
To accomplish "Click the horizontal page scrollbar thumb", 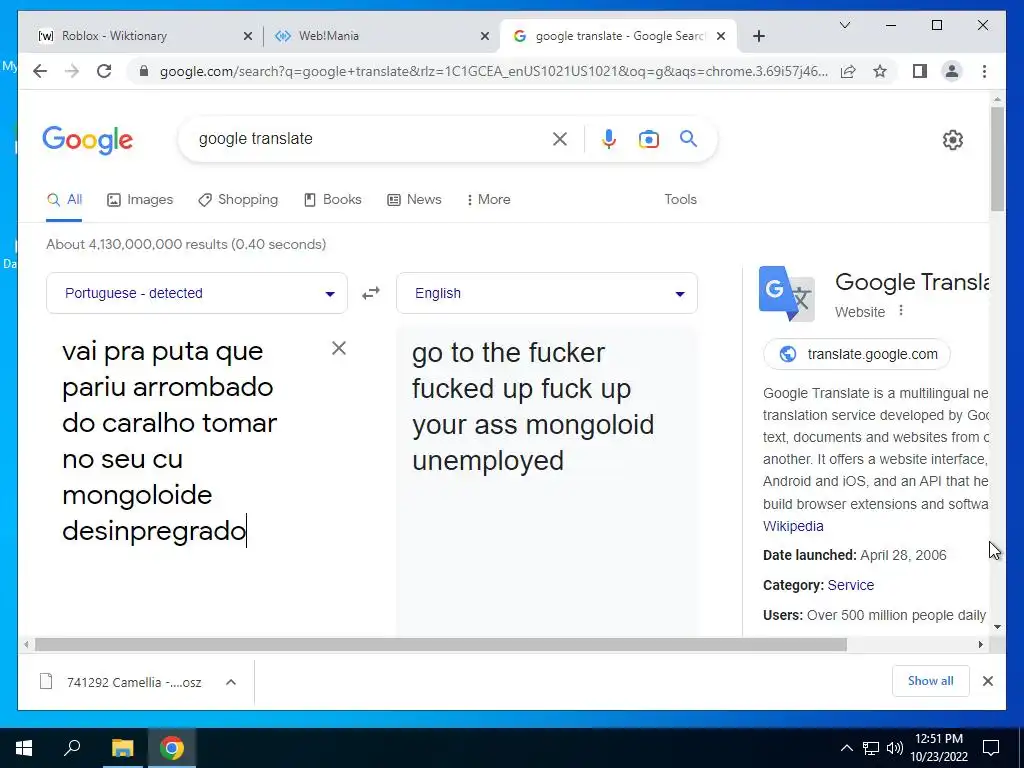I will click(441, 645).
